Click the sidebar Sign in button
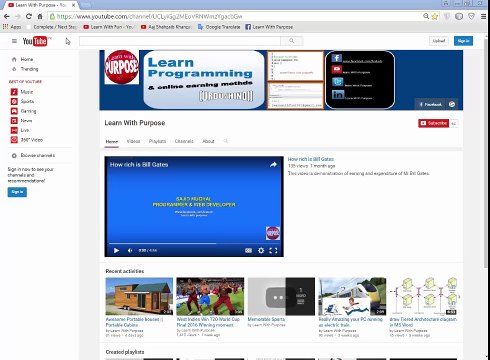Screen dimensions: 490x360 17,192
